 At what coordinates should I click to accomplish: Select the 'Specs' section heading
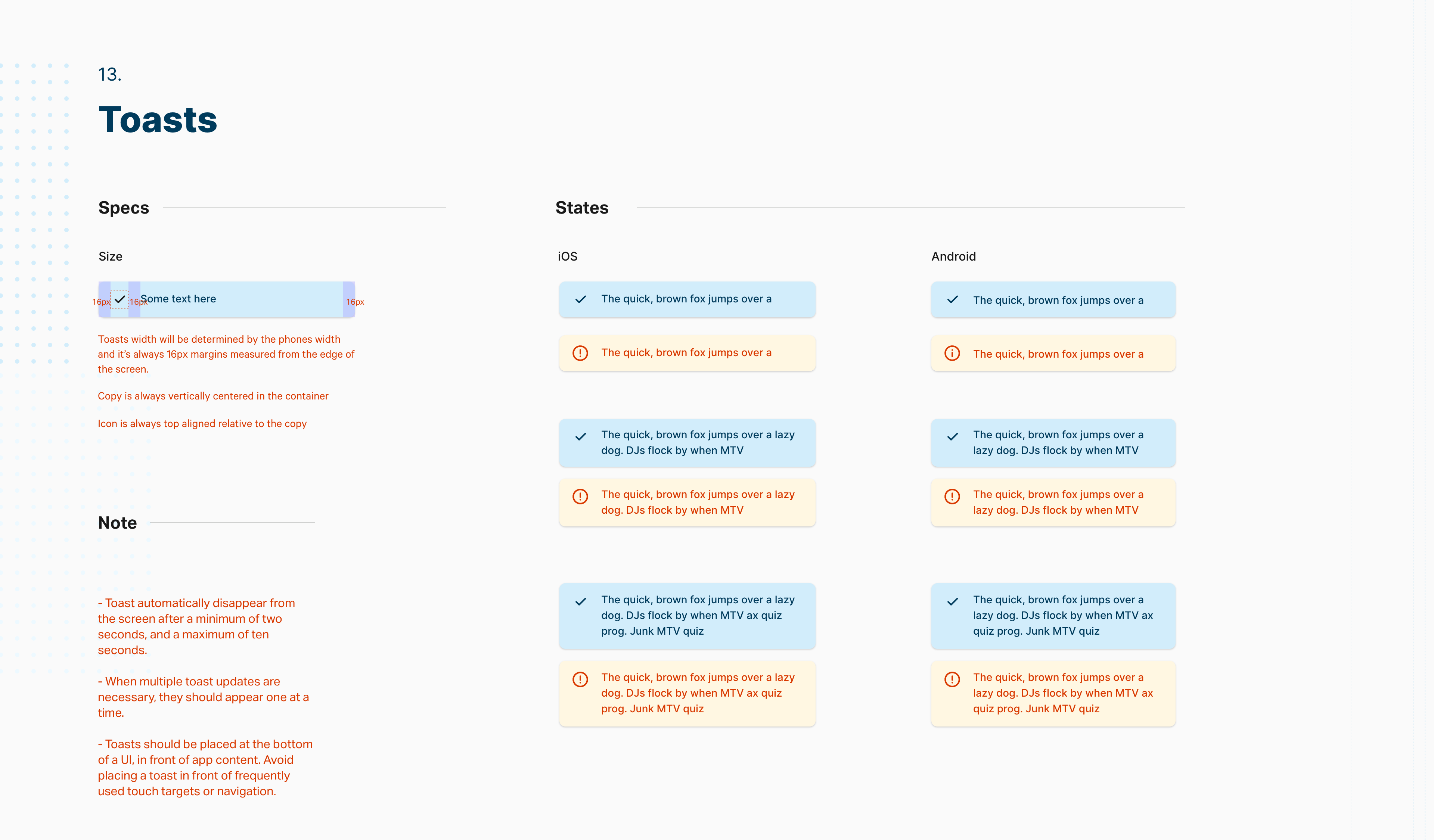tap(124, 208)
